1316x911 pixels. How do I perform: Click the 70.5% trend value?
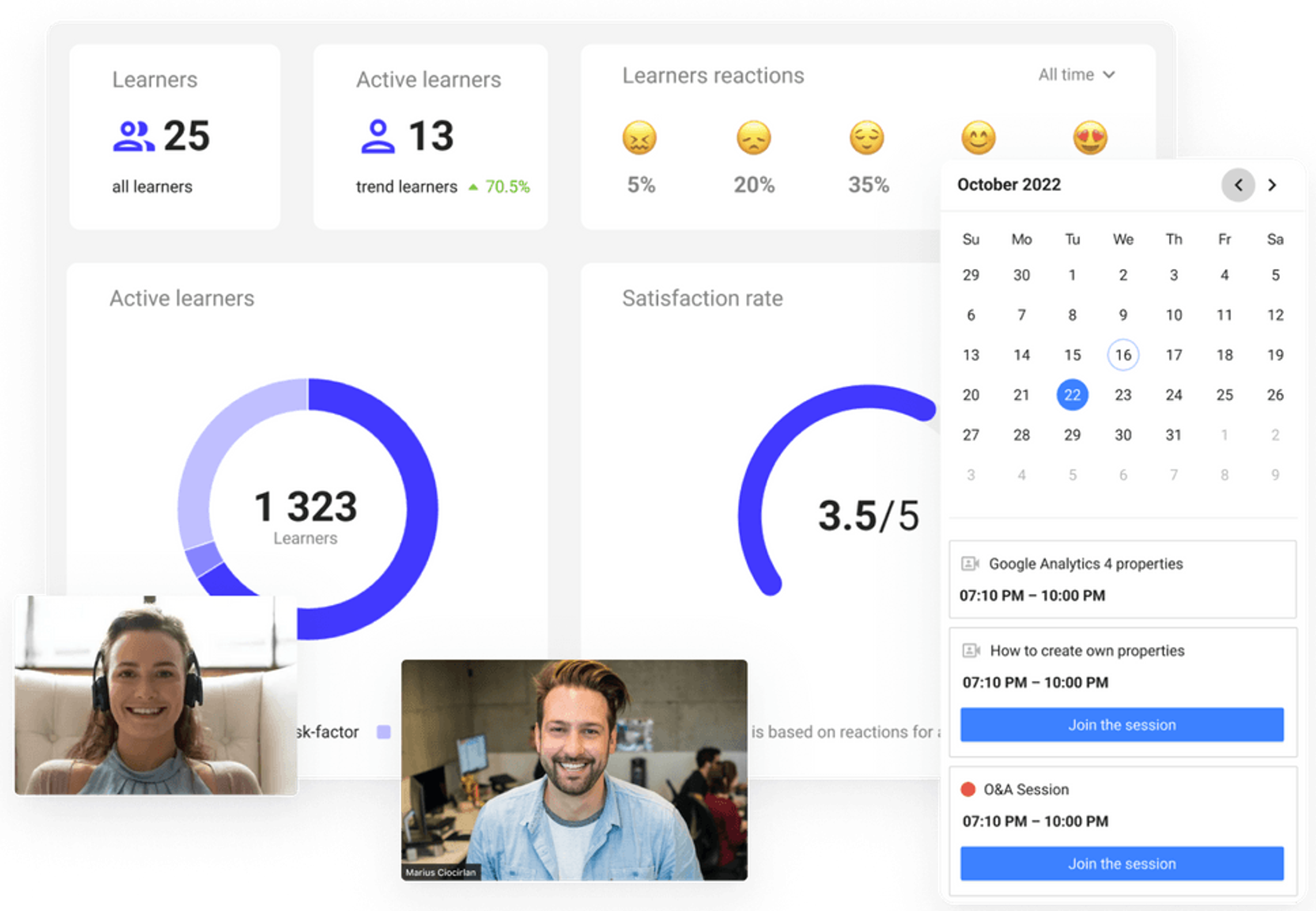507,187
